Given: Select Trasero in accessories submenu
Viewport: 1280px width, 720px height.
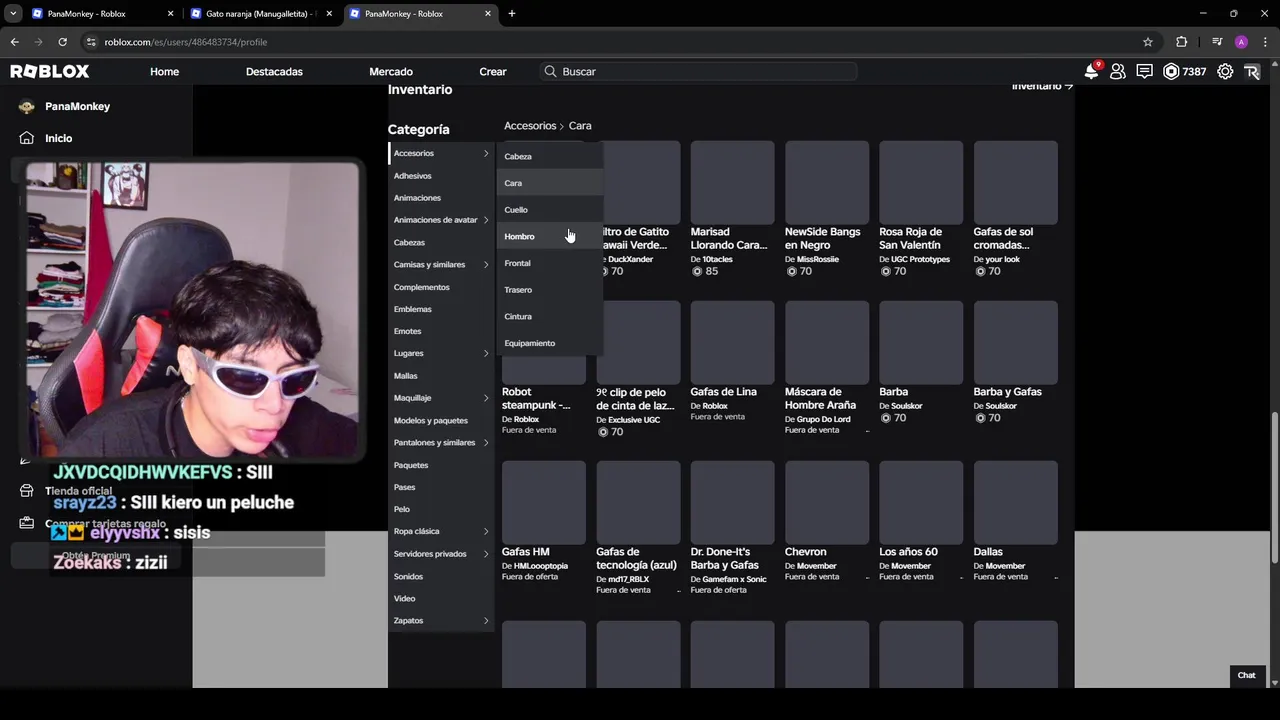Looking at the screenshot, I should [x=549, y=290].
